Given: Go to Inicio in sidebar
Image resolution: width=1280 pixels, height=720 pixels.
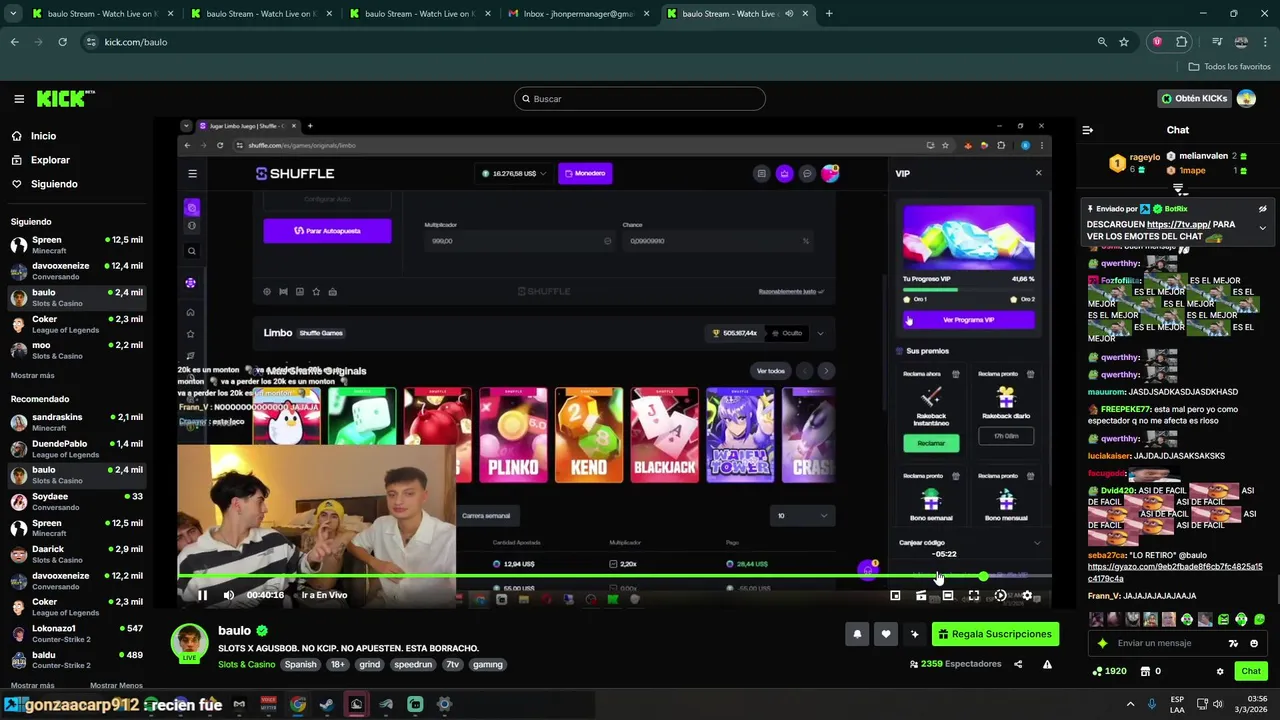Looking at the screenshot, I should (x=43, y=136).
